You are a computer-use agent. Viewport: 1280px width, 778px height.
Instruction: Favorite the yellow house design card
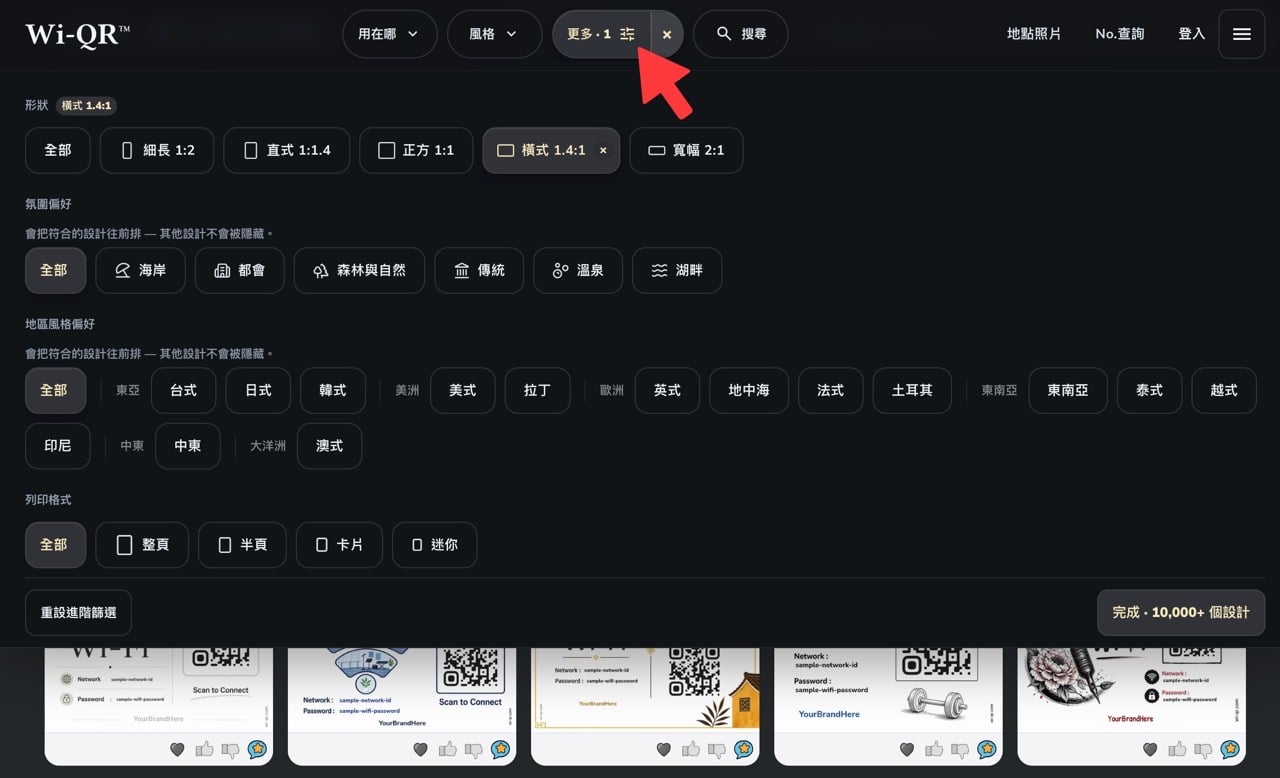point(664,749)
